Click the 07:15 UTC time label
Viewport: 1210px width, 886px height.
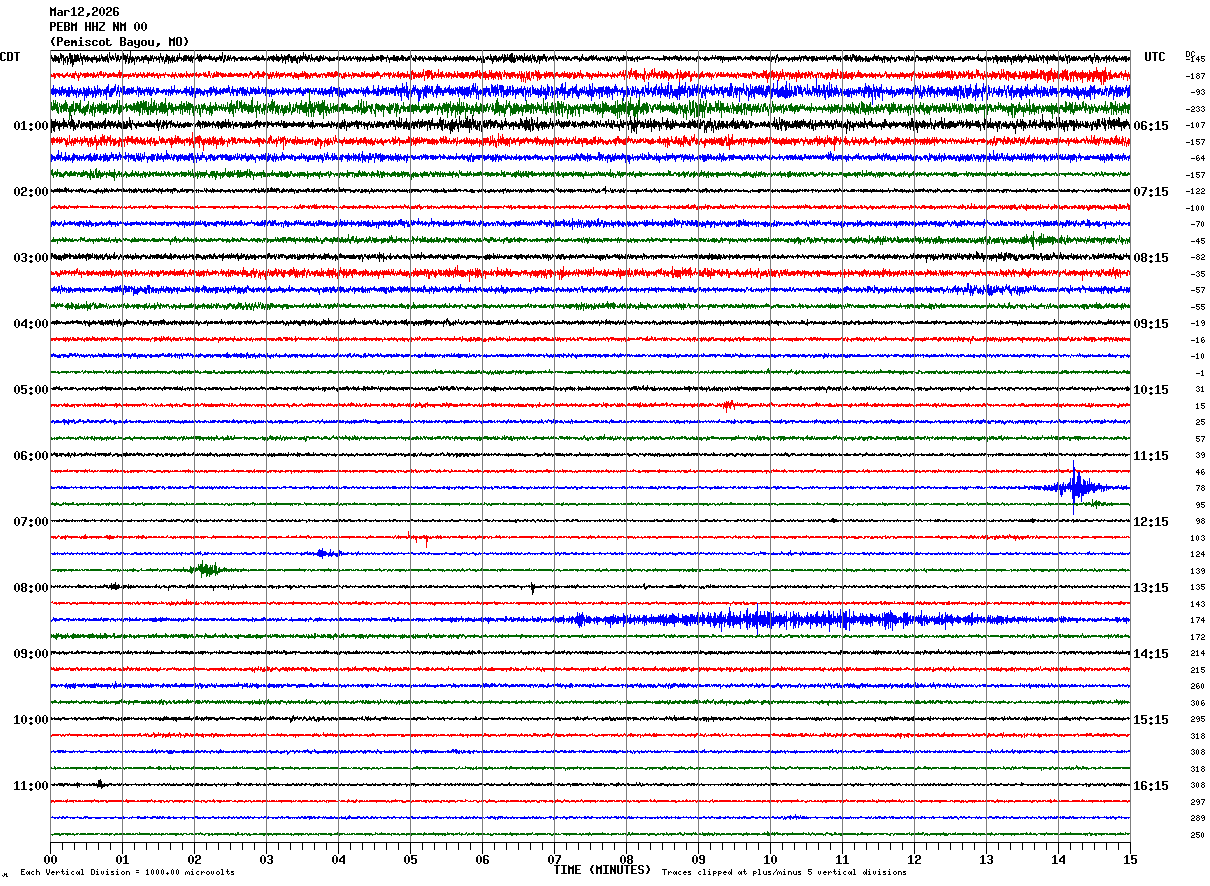pyautogui.click(x=1150, y=192)
